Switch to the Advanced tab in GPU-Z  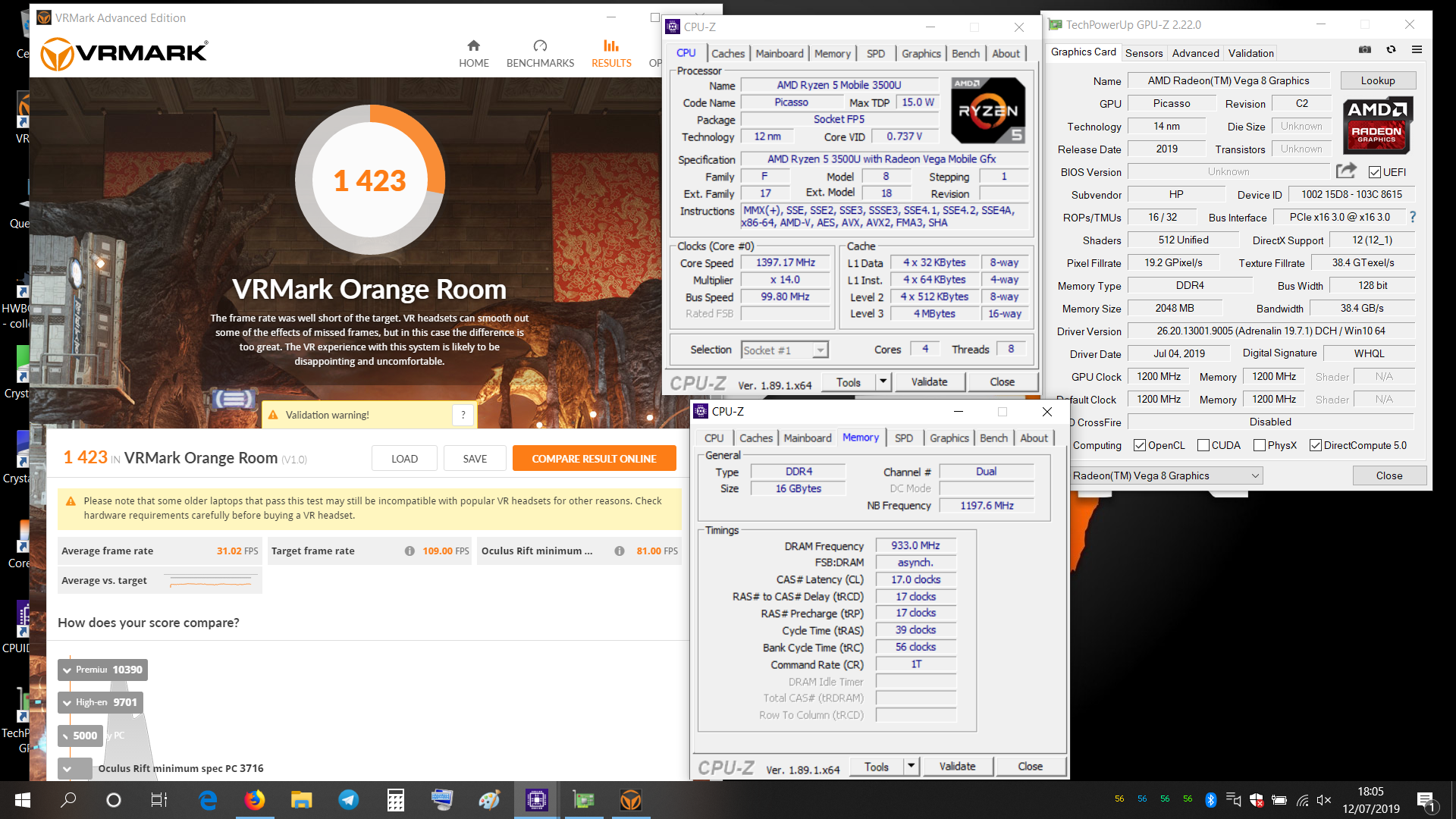1195,52
